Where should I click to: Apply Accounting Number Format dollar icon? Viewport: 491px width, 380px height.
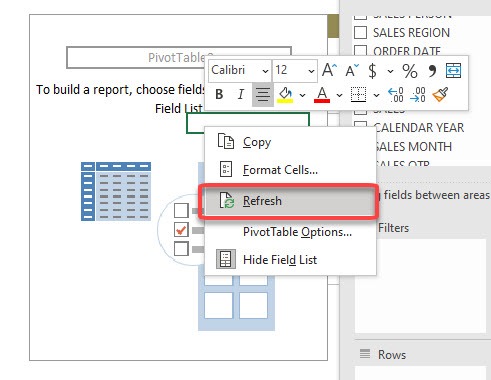click(372, 70)
